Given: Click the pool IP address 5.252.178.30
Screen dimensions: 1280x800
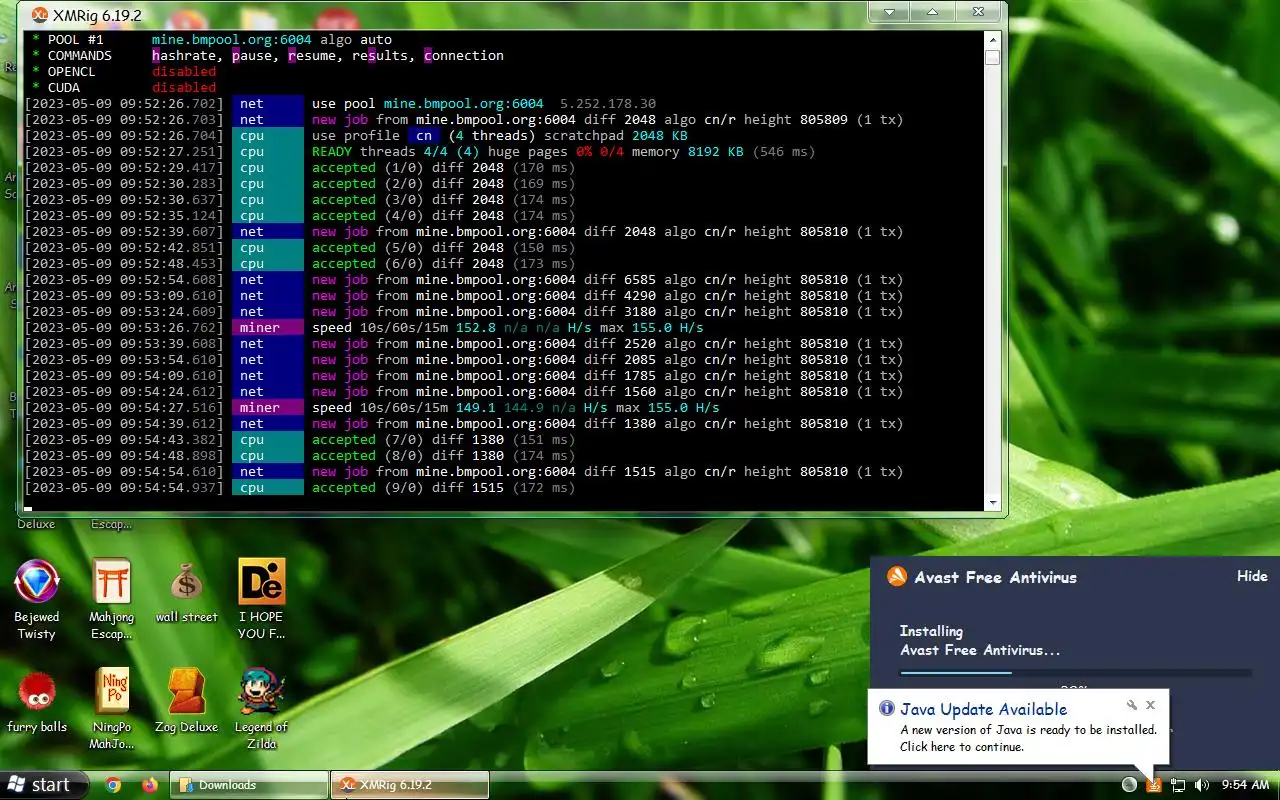Looking at the screenshot, I should 608,104.
